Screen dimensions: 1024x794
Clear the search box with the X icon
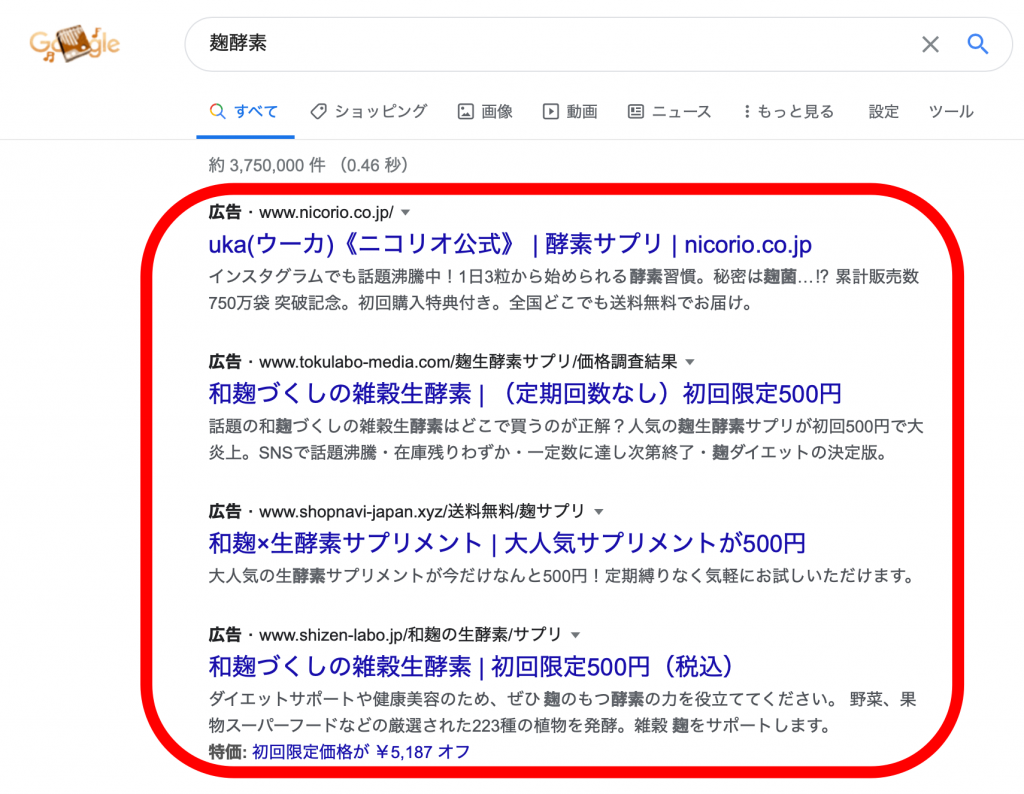[x=930, y=44]
